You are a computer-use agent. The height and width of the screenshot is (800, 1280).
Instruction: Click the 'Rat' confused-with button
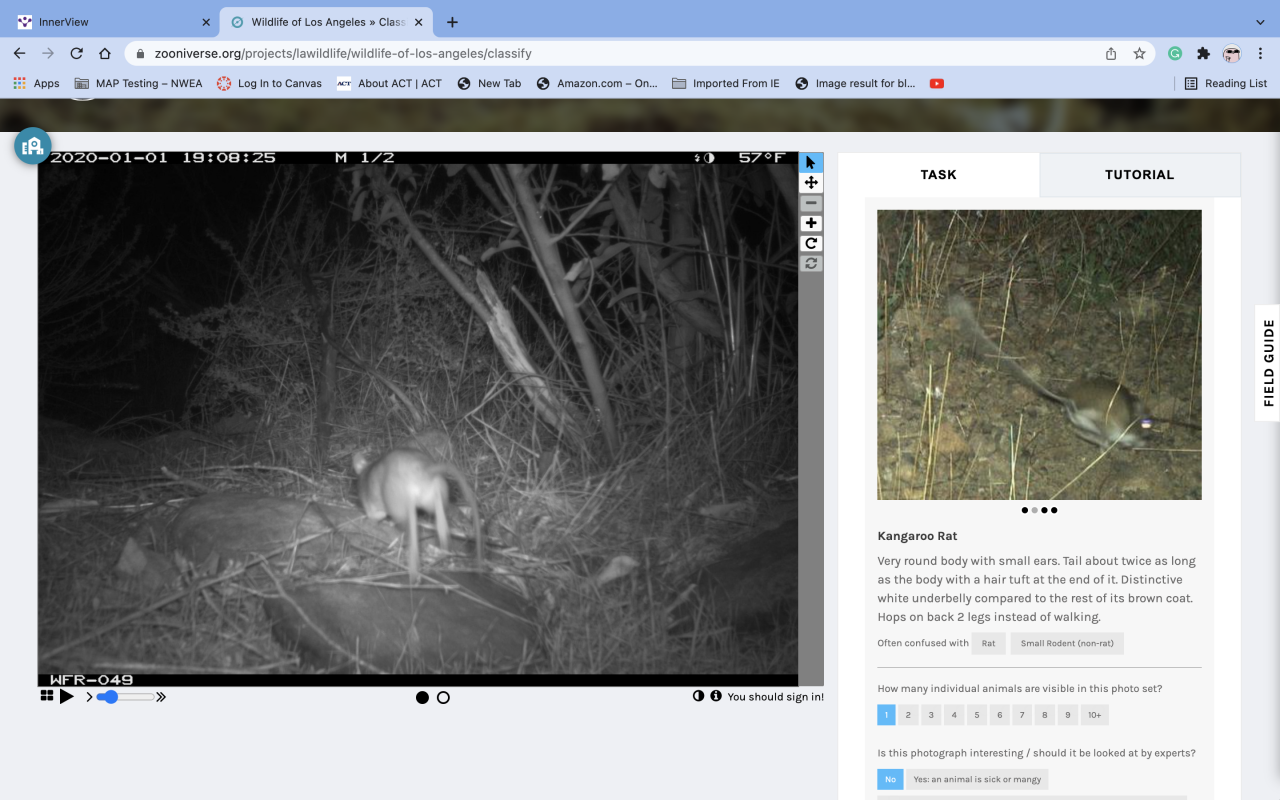(x=988, y=643)
